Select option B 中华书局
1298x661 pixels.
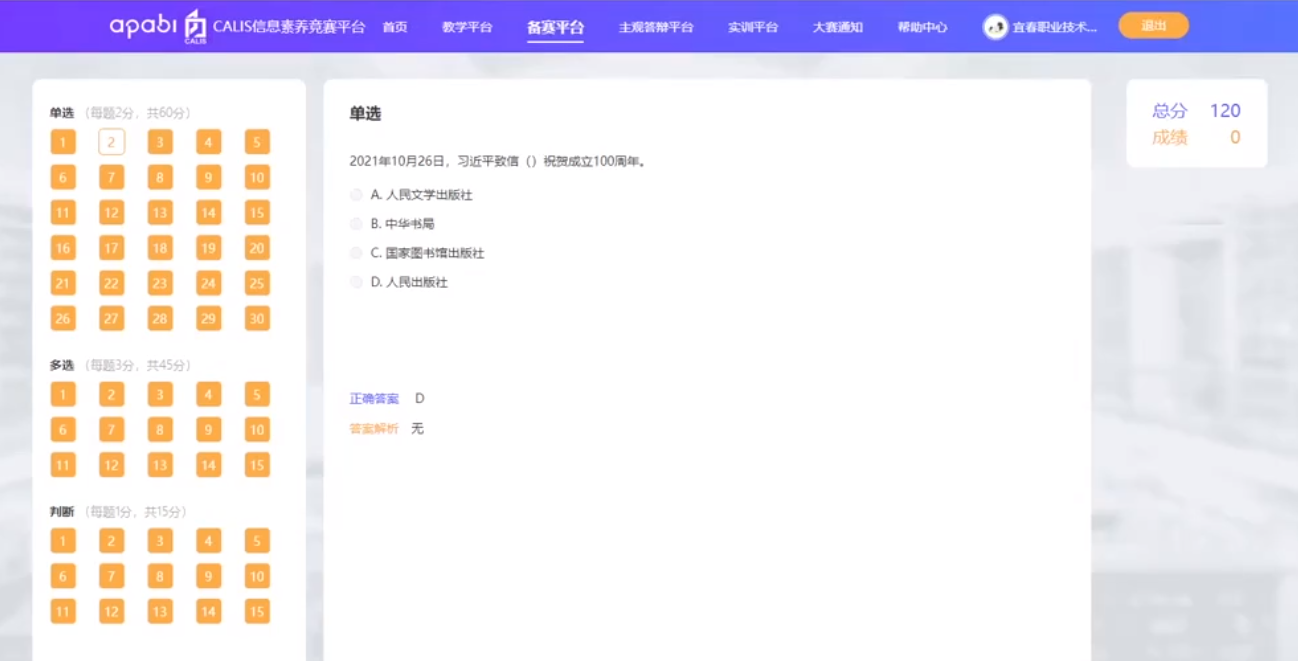pyautogui.click(x=392, y=224)
